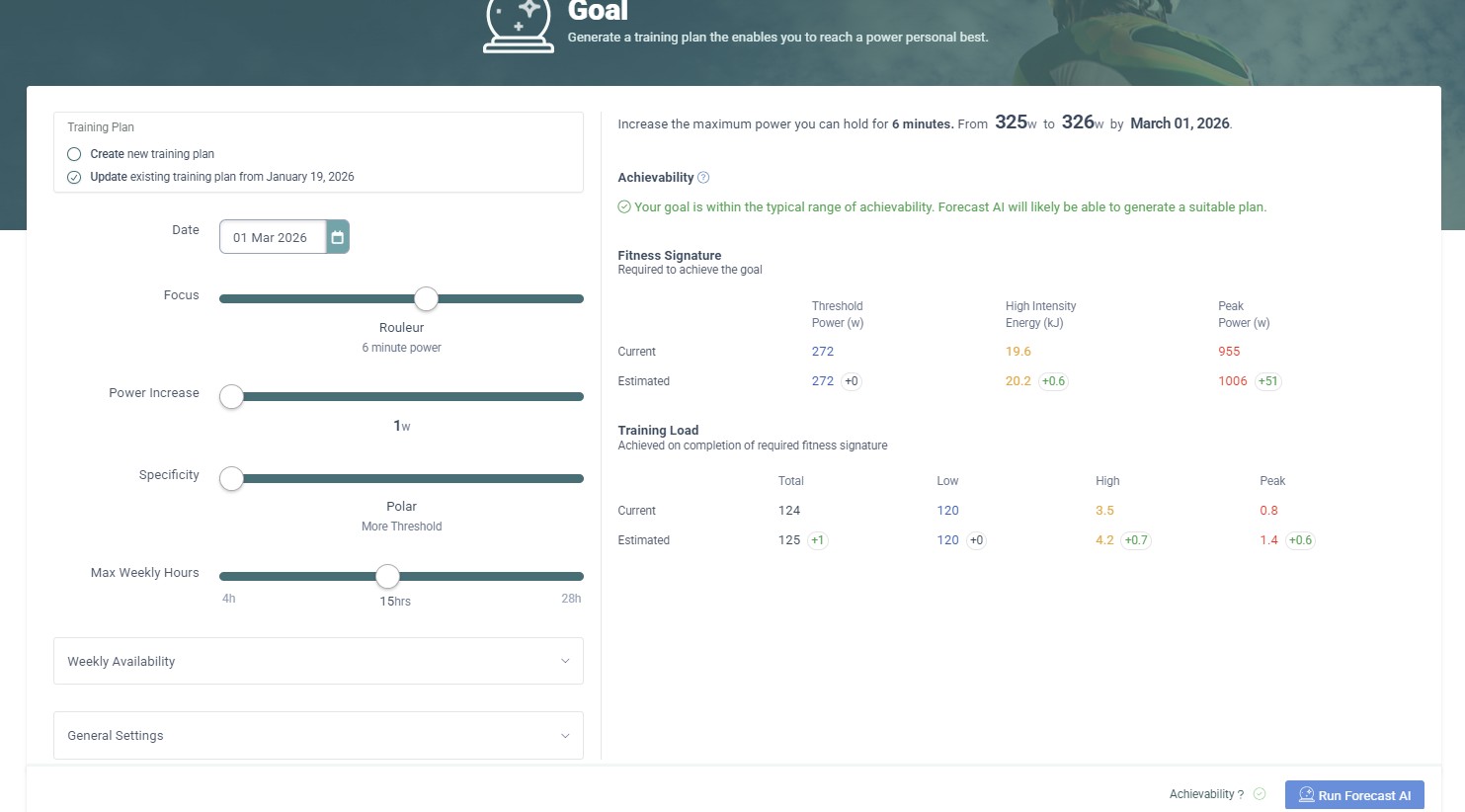Click the Power Increase slider handle

tap(231, 396)
